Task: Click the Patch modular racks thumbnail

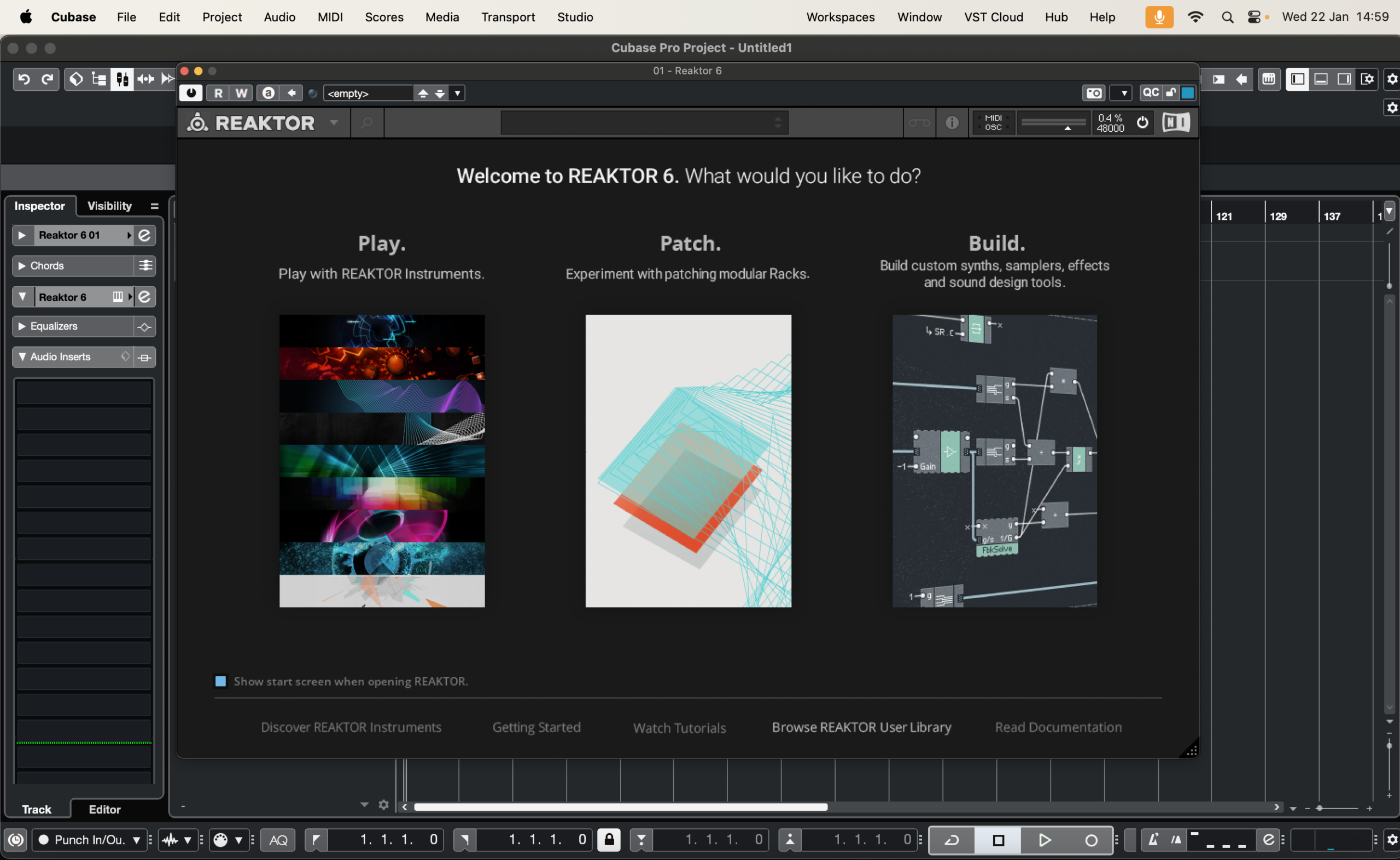Action: click(x=688, y=461)
